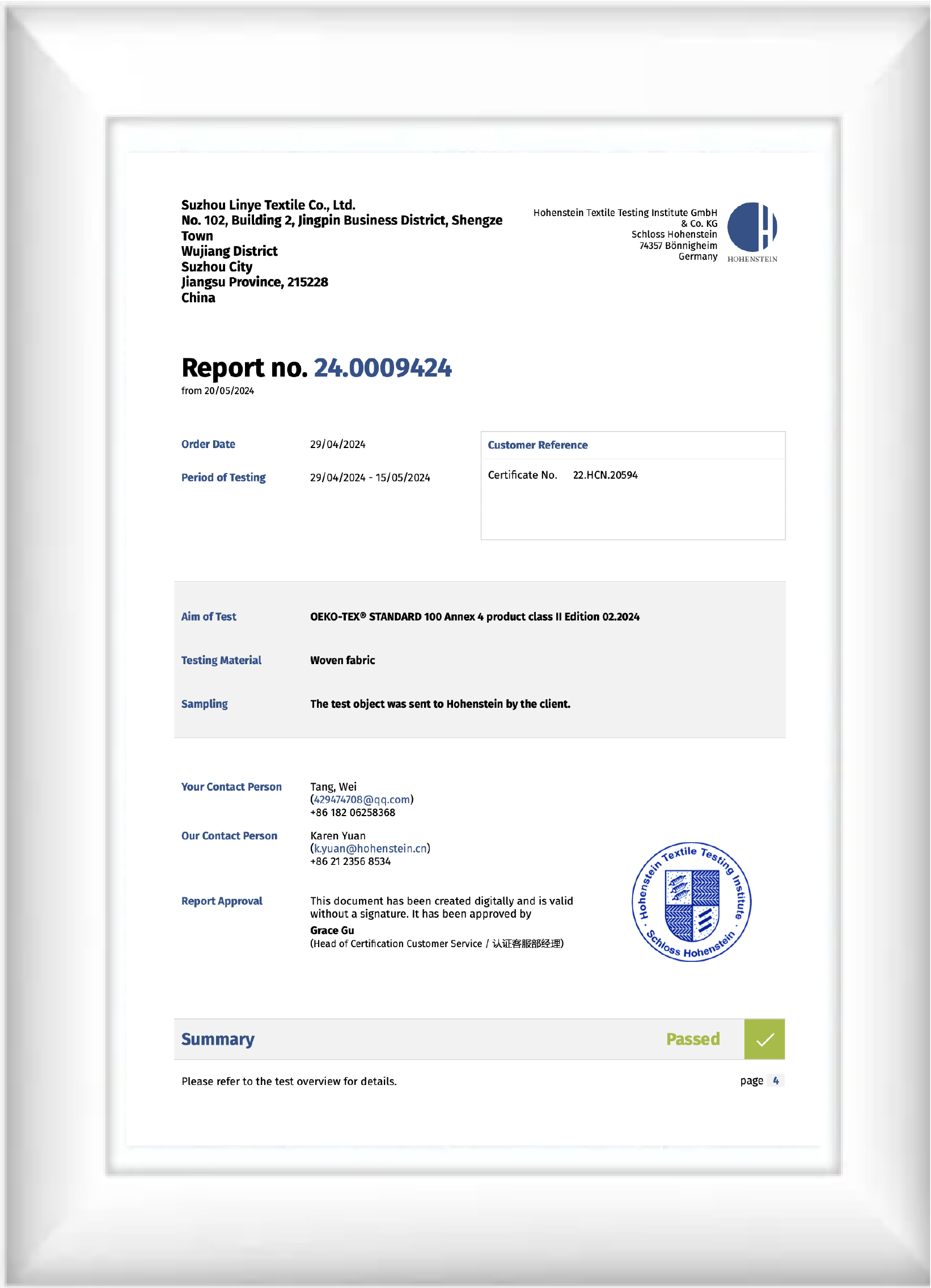The image size is (931, 1288).
Task: Click the green Passed status text
Action: click(692, 1039)
